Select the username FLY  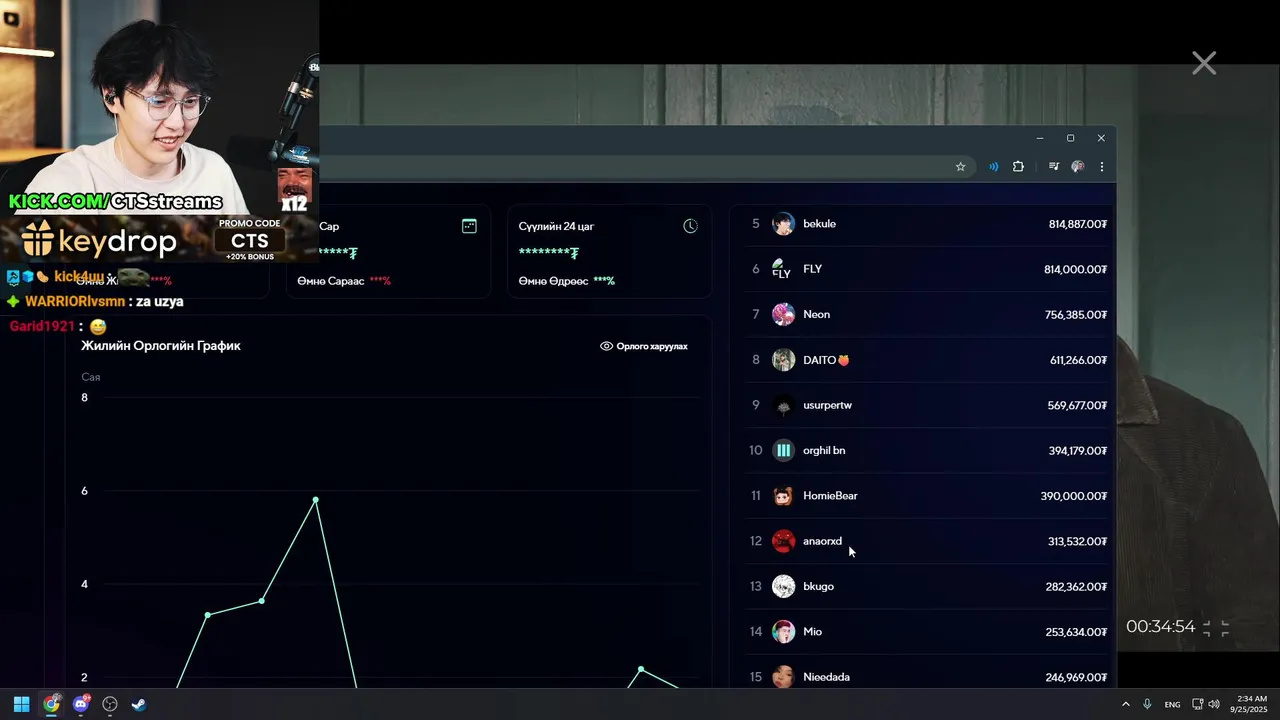click(812, 269)
